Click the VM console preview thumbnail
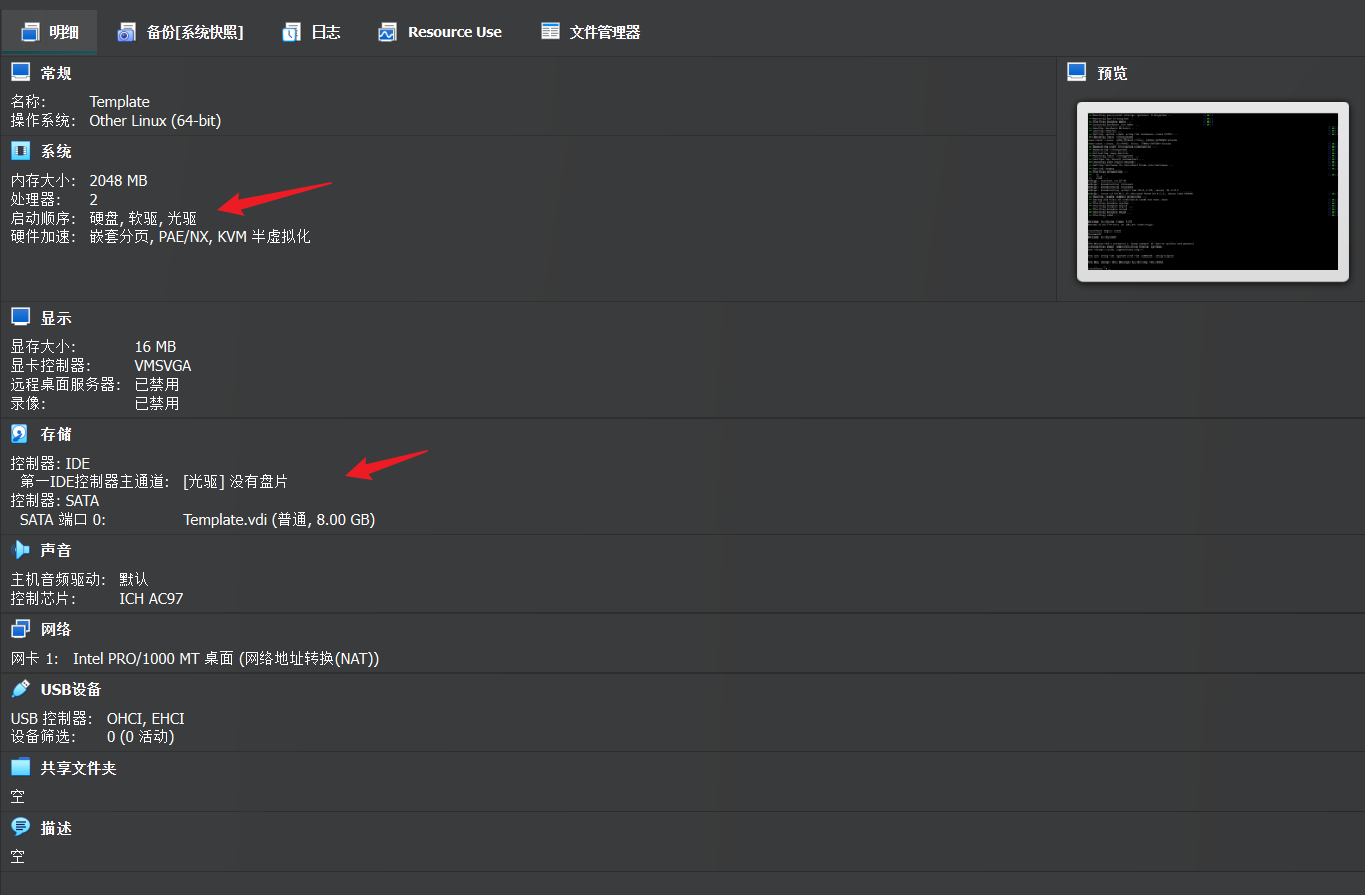Viewport: 1365px width, 895px height. click(1211, 192)
